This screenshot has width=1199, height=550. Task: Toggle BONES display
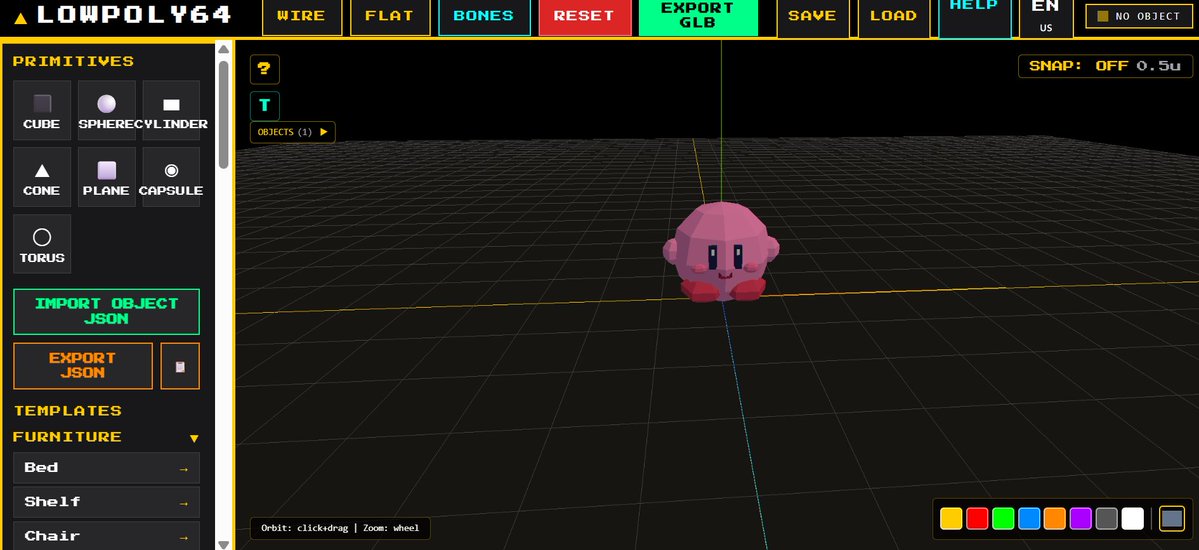point(484,17)
